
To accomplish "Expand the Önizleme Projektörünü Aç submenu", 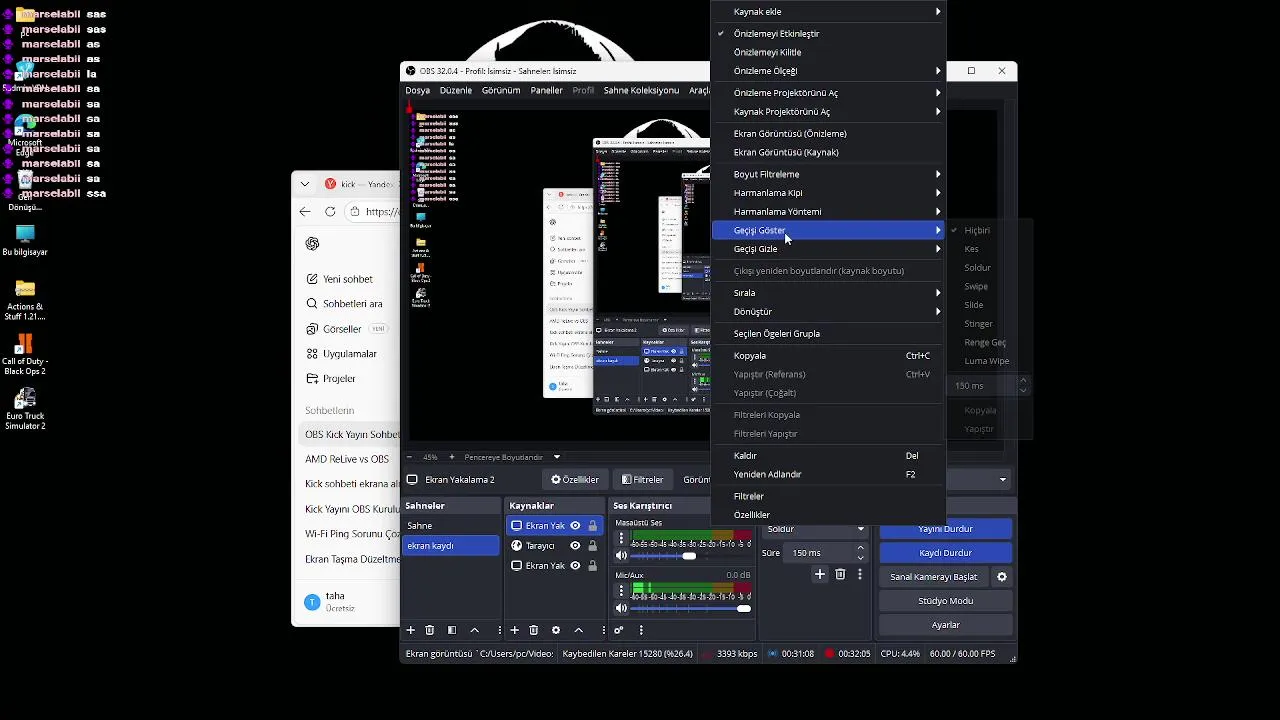I will [x=828, y=93].
